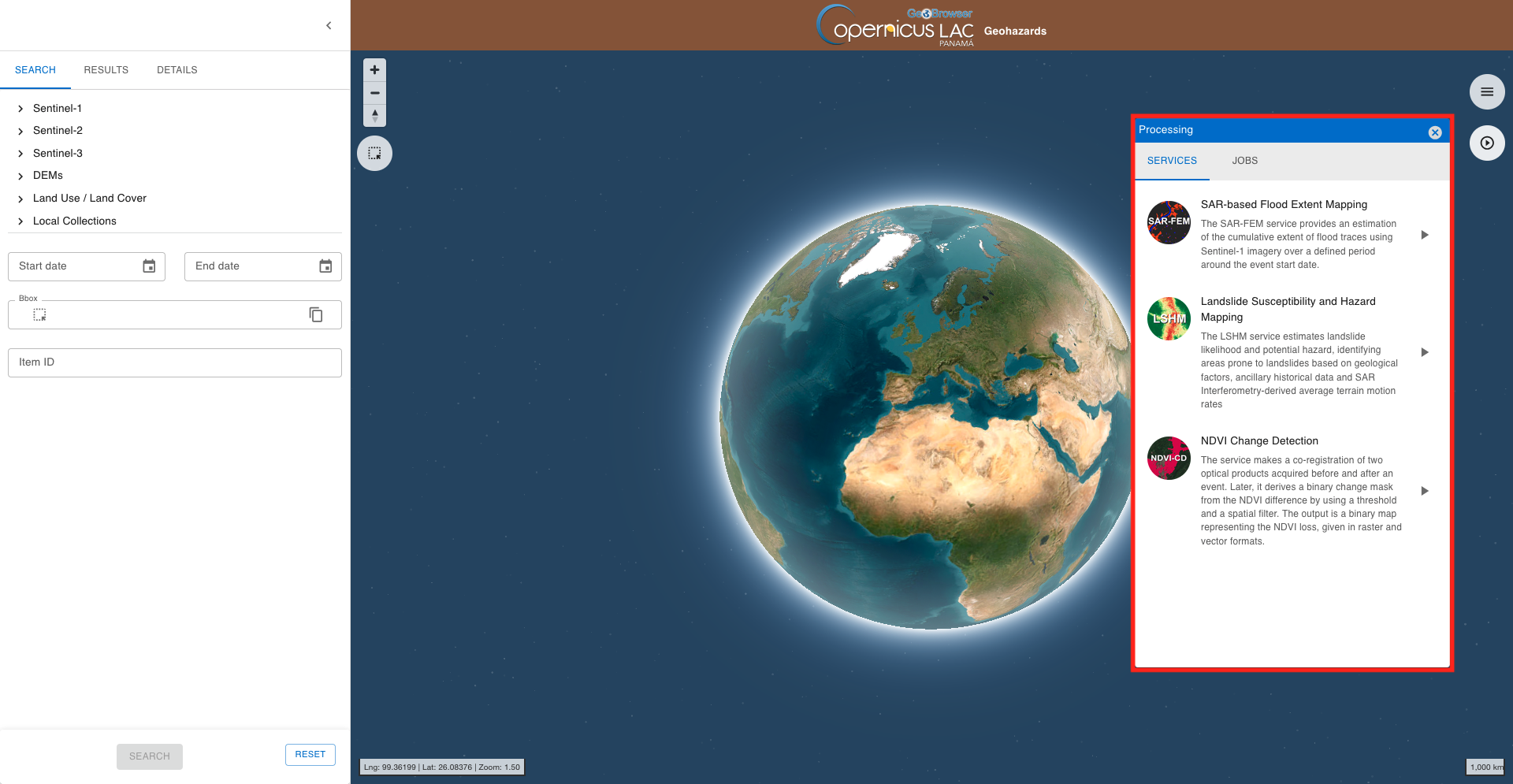Expand the Land Use / Land Cover group

[20, 199]
